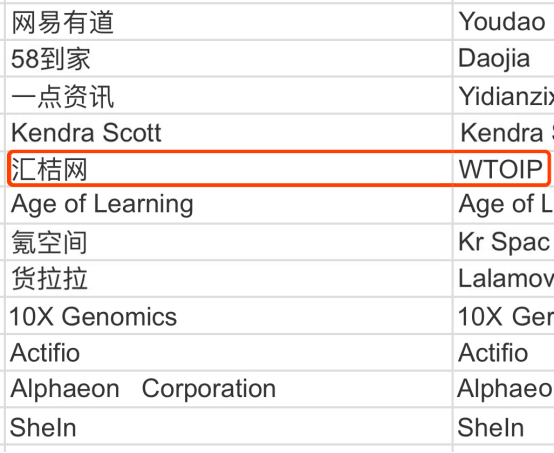Viewport: 554px width, 453px height.
Task: Click the Daojia cell
Action: click(x=503, y=59)
